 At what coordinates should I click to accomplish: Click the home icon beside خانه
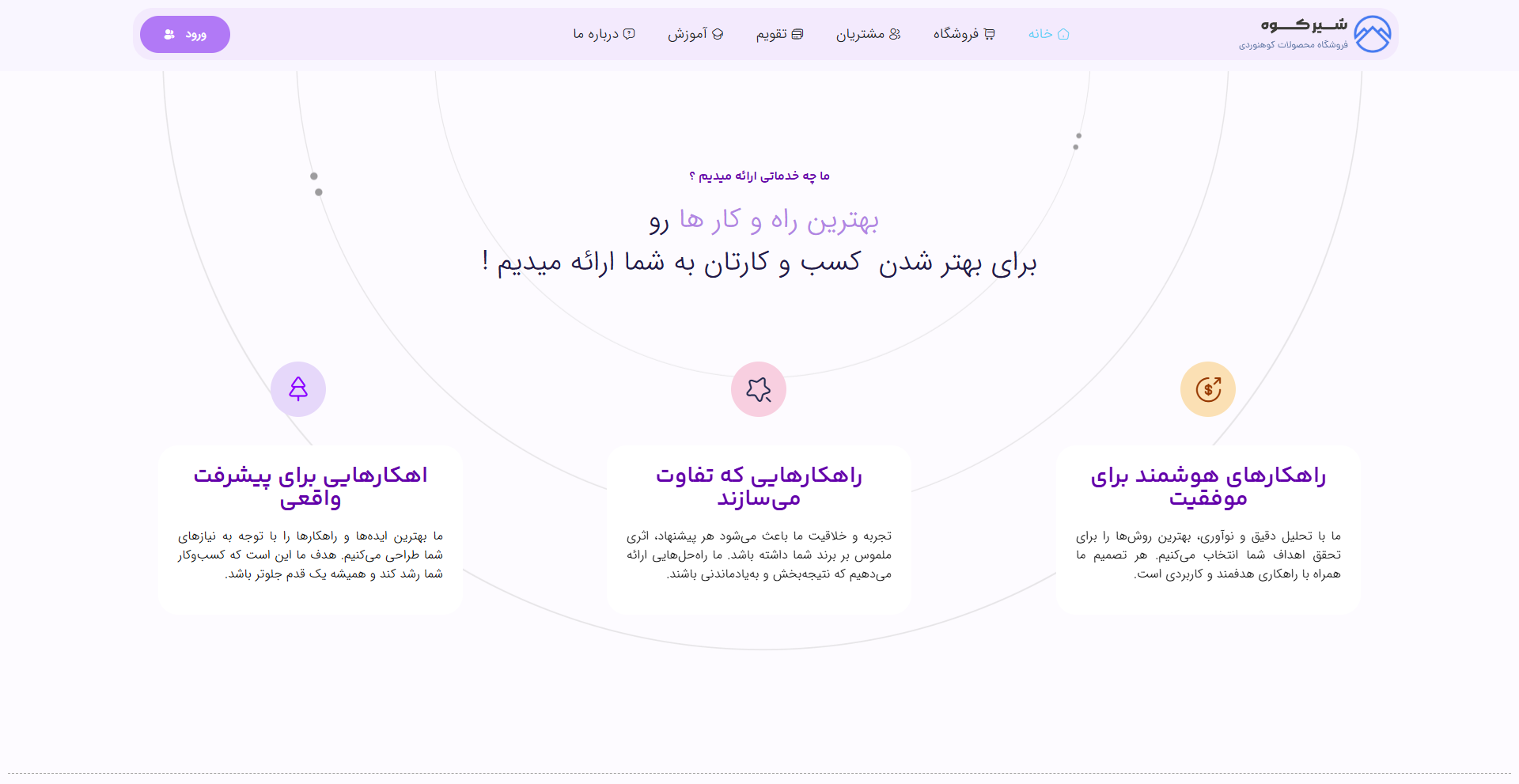(1063, 34)
